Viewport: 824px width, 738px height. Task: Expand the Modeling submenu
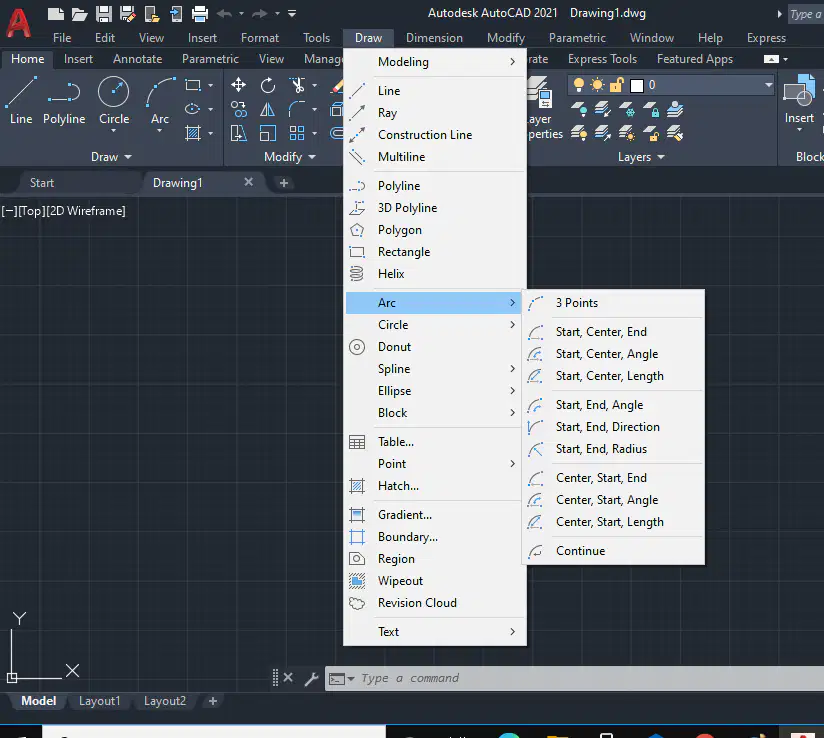pyautogui.click(x=436, y=62)
